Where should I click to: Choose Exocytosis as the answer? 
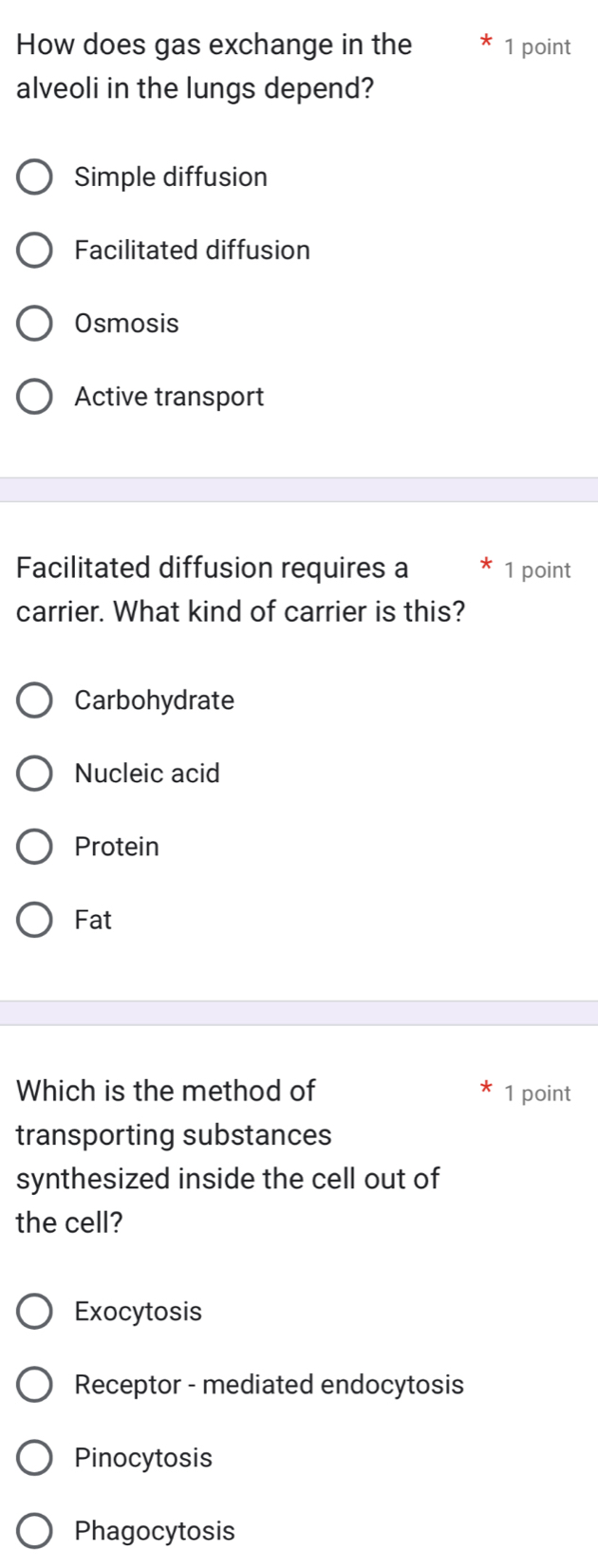35,1312
